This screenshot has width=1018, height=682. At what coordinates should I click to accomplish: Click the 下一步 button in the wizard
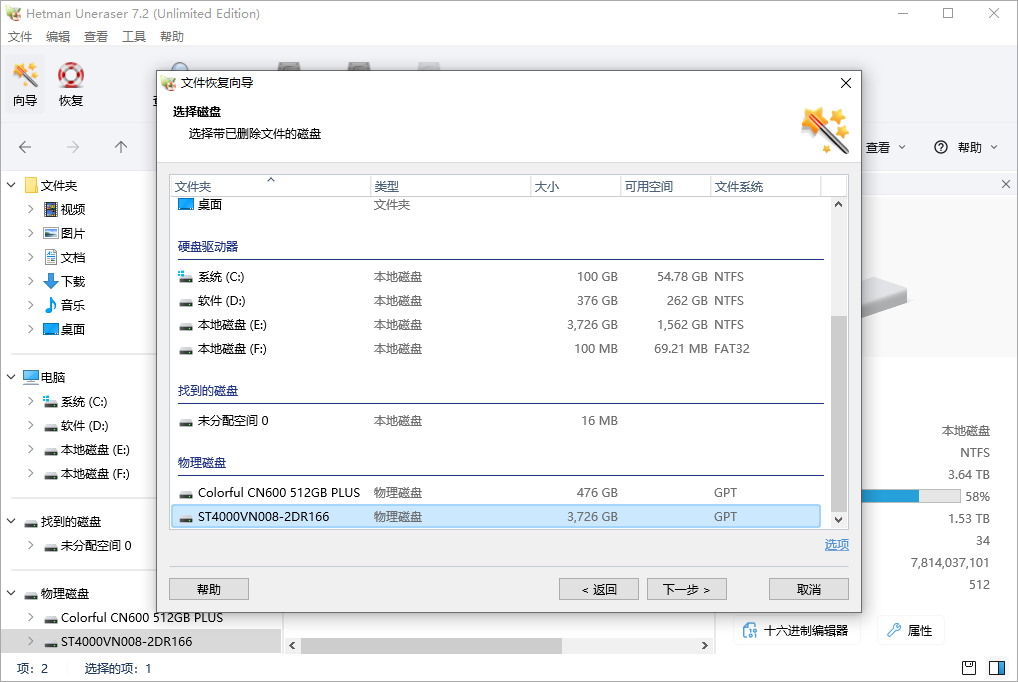(686, 588)
